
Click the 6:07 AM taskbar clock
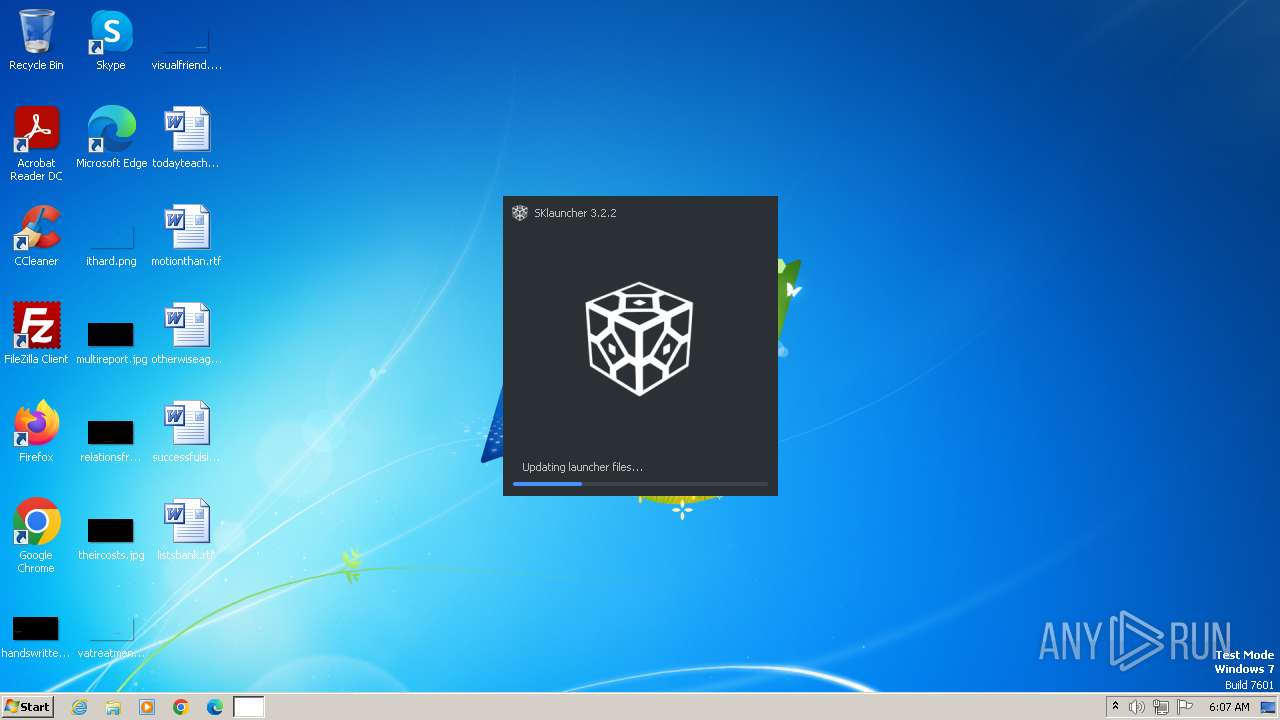click(1229, 707)
